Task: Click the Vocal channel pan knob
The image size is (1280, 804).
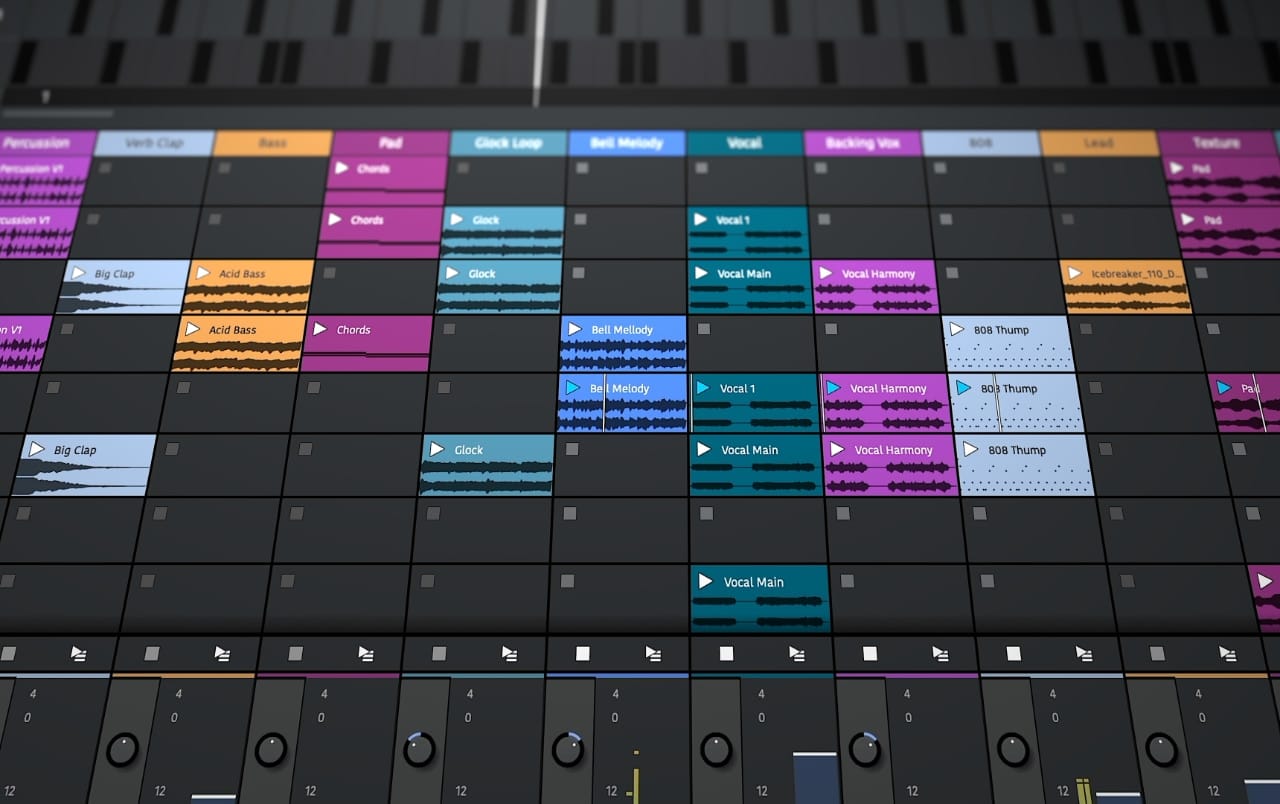Action: pyautogui.click(x=715, y=749)
